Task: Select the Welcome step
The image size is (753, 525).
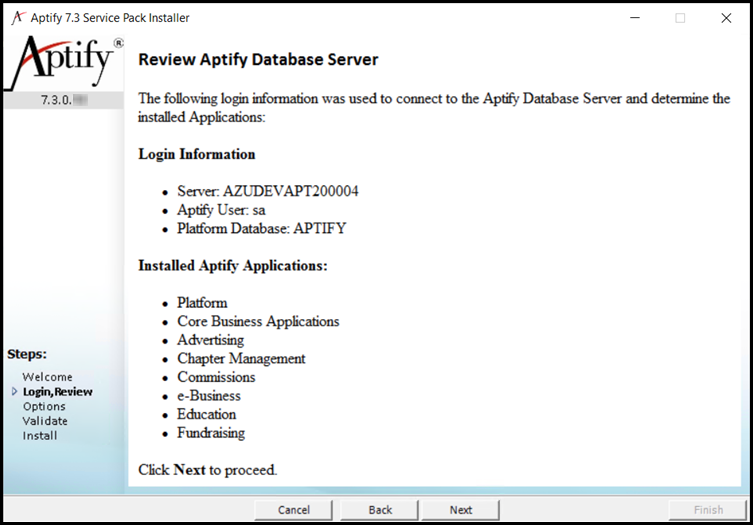Action: click(x=47, y=377)
